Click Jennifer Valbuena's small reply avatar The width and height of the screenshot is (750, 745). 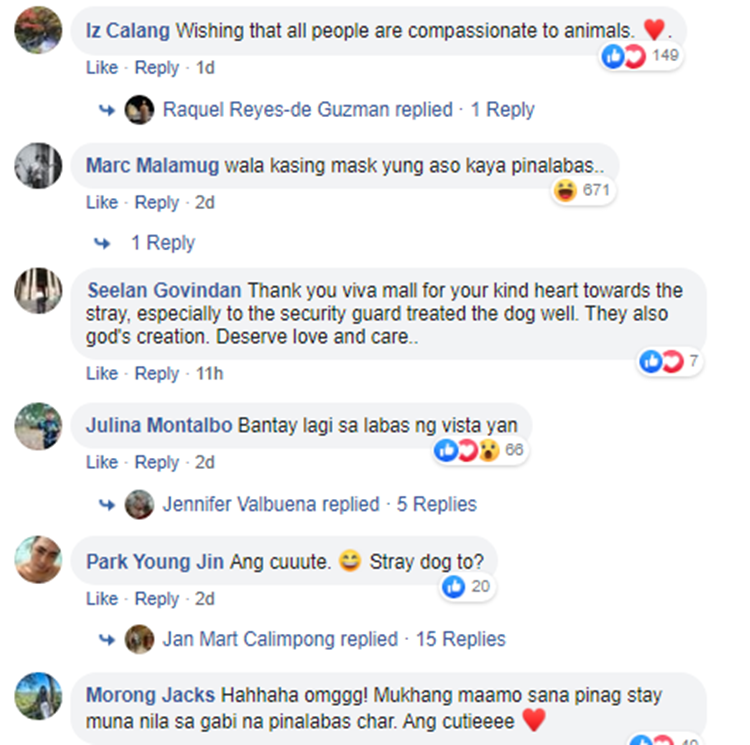click(x=139, y=504)
